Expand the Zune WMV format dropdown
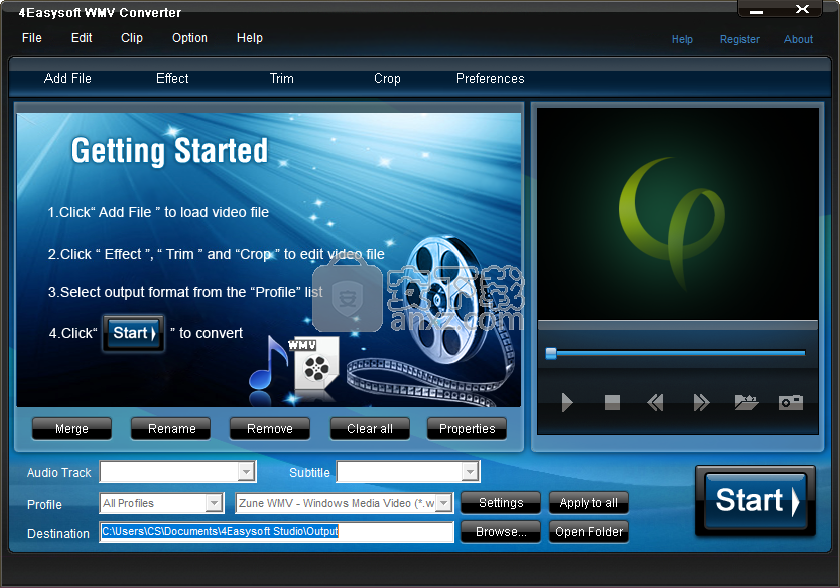The height and width of the screenshot is (588, 840). [444, 503]
